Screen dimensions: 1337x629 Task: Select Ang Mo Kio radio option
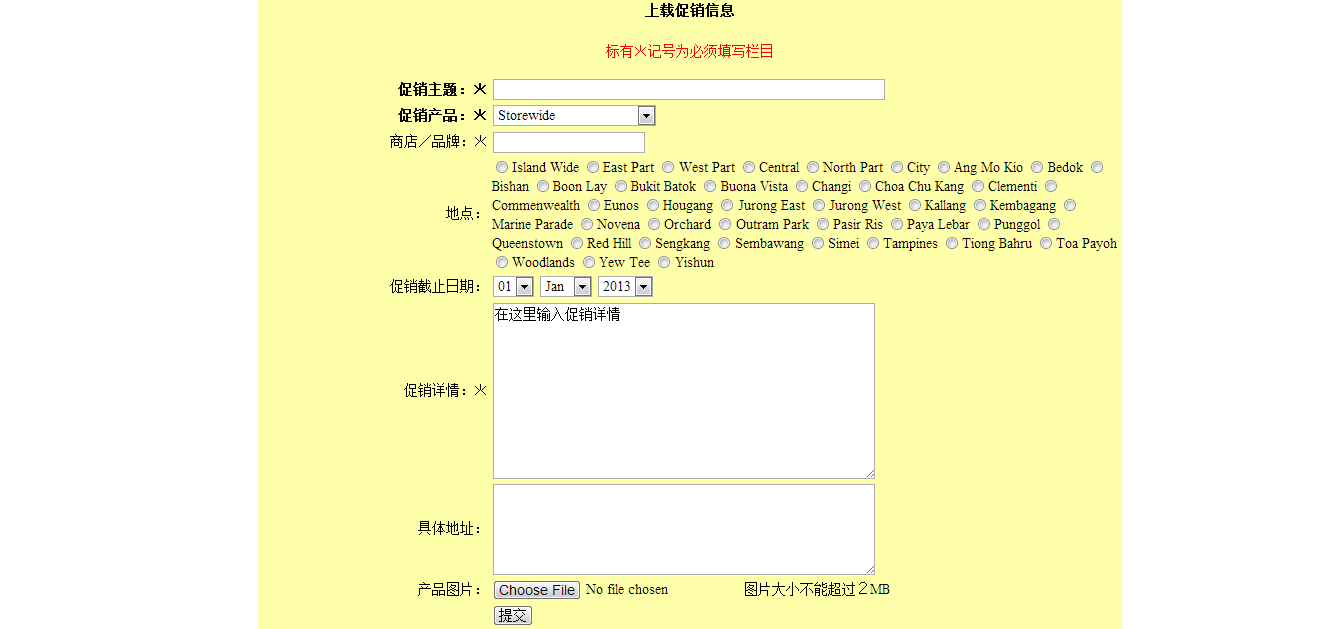click(944, 168)
